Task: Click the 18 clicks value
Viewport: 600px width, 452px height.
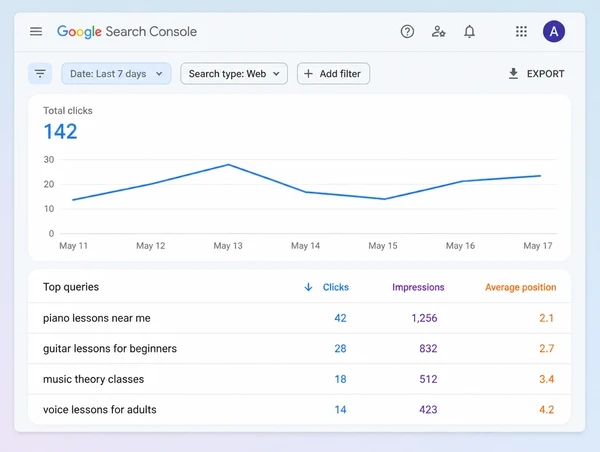Action: coord(340,379)
